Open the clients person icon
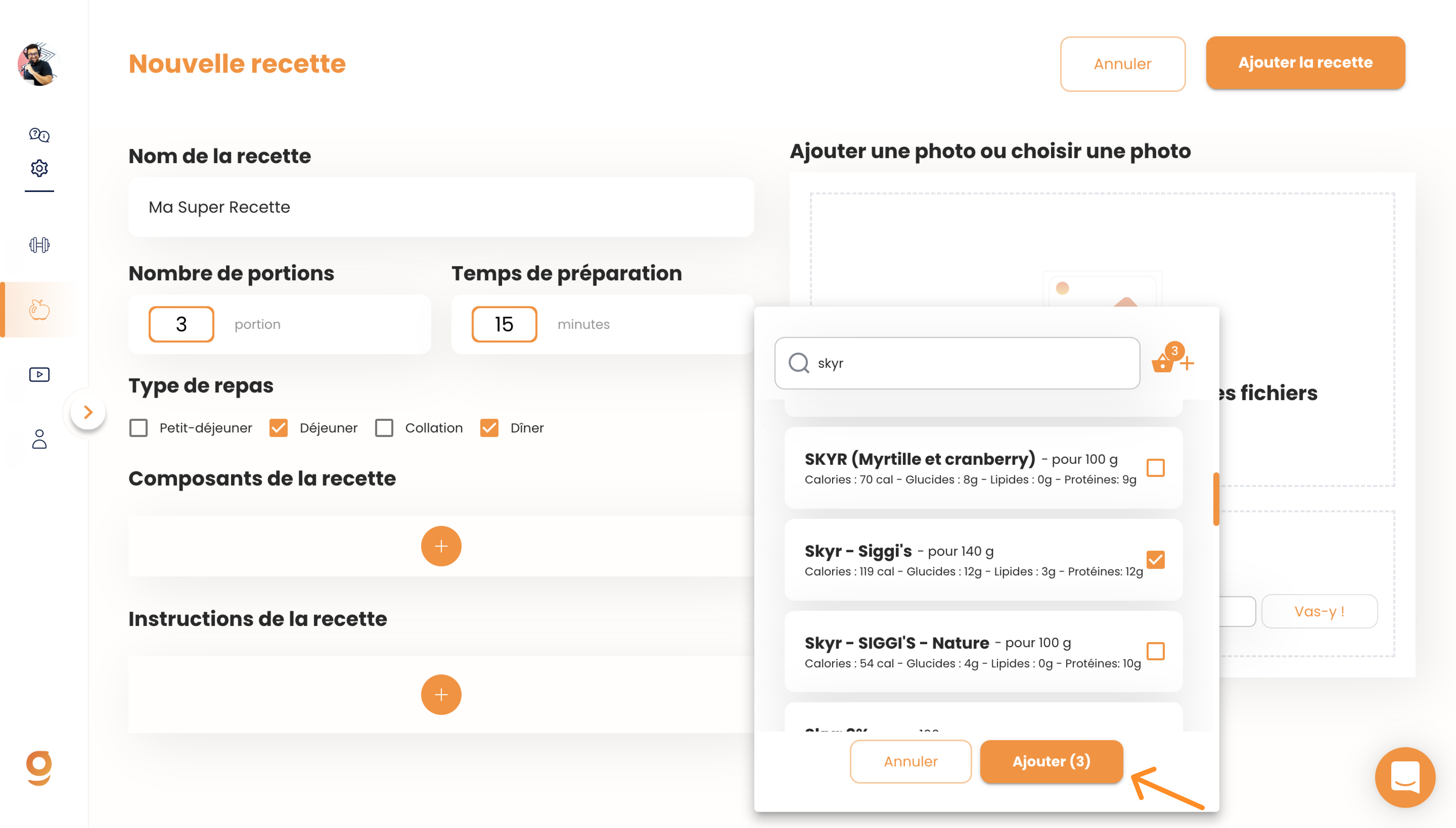The image size is (1456, 828). (39, 439)
